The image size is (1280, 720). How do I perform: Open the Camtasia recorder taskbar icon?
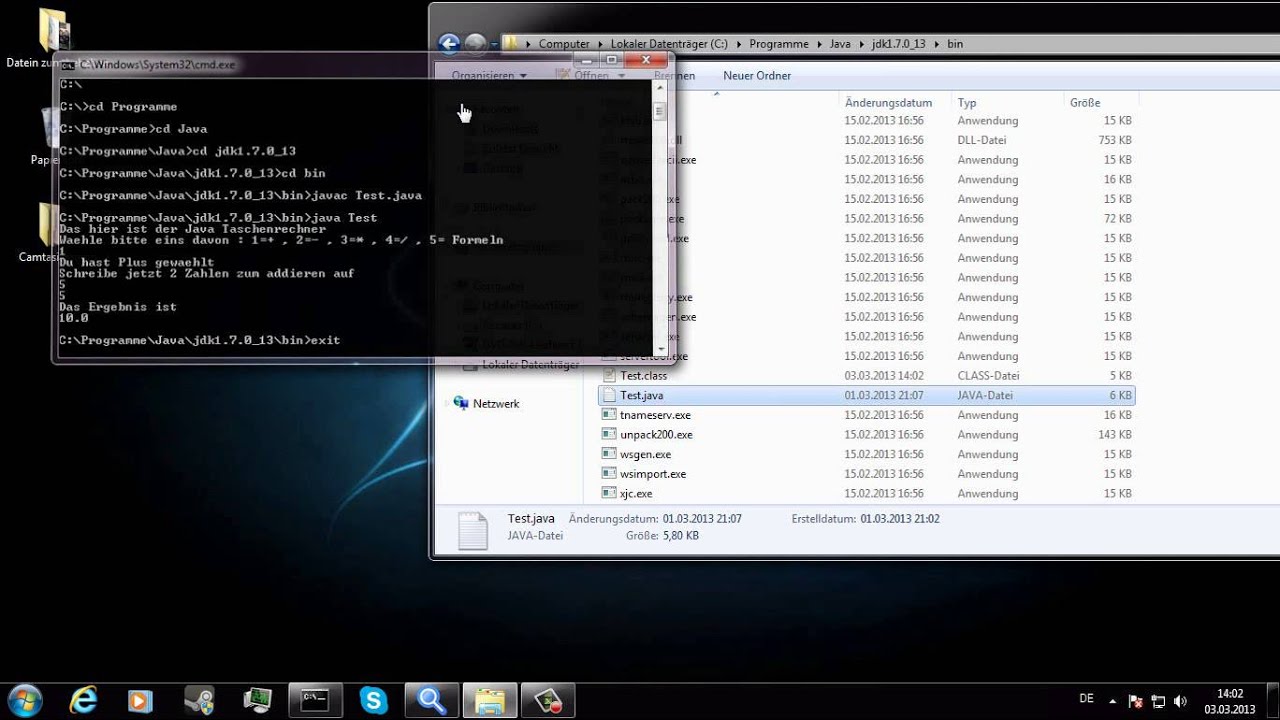549,699
